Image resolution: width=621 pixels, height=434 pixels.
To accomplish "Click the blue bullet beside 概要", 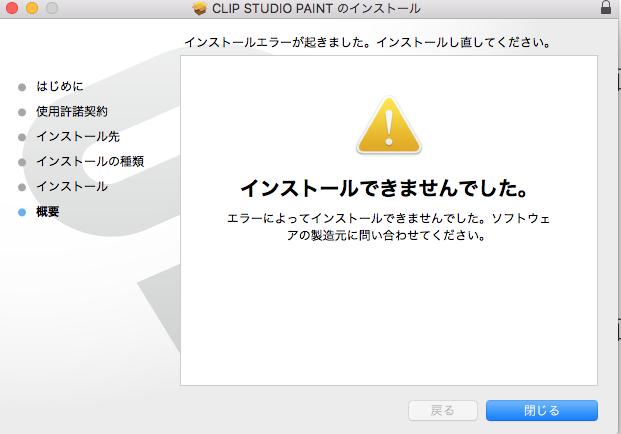I will tap(22, 213).
